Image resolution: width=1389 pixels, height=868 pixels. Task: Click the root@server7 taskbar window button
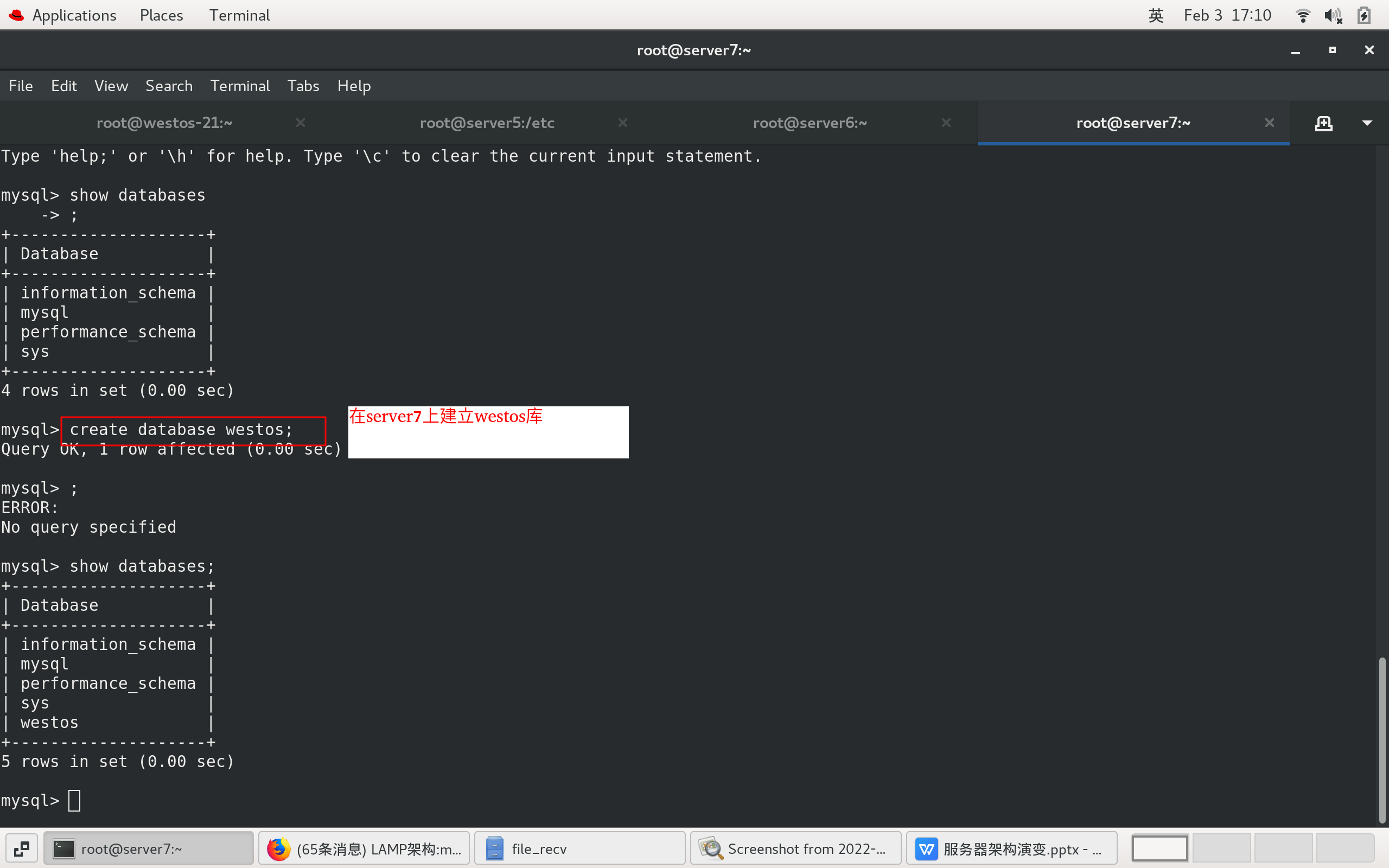pos(148,848)
